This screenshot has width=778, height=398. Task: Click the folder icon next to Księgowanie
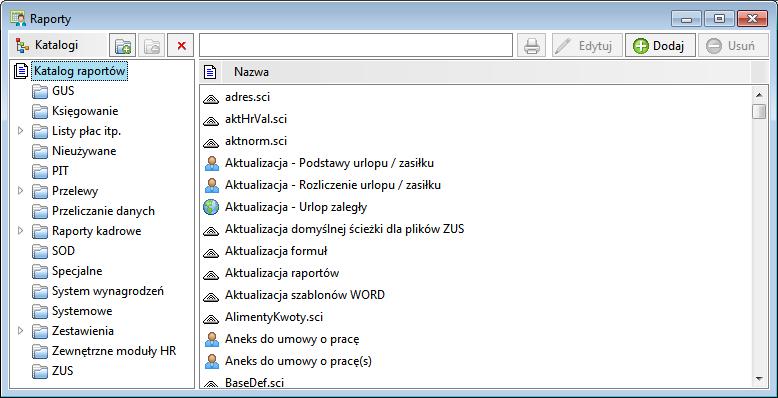coord(40,111)
